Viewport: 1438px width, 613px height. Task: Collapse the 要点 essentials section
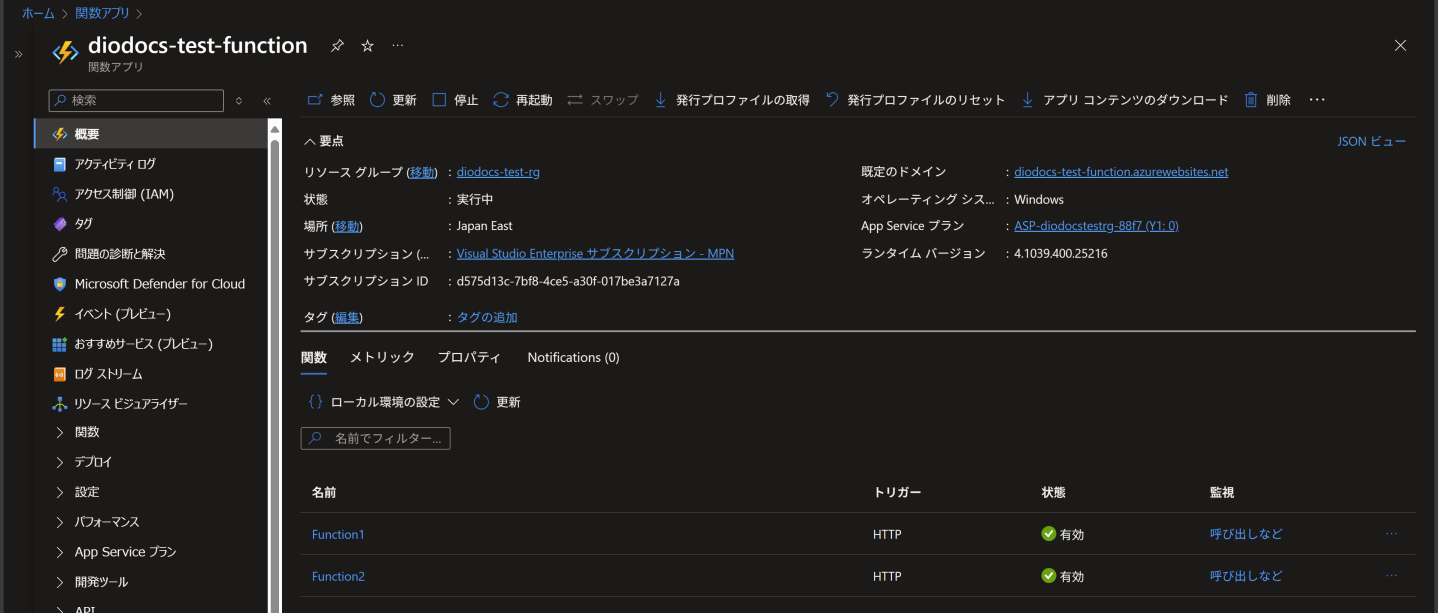[324, 141]
